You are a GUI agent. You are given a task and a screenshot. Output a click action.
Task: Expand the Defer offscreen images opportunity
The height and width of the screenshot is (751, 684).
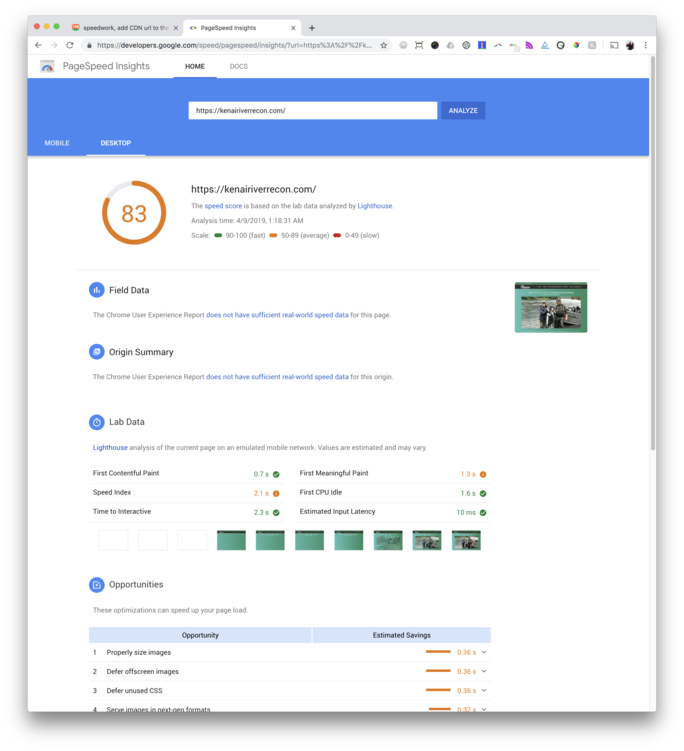pos(484,671)
